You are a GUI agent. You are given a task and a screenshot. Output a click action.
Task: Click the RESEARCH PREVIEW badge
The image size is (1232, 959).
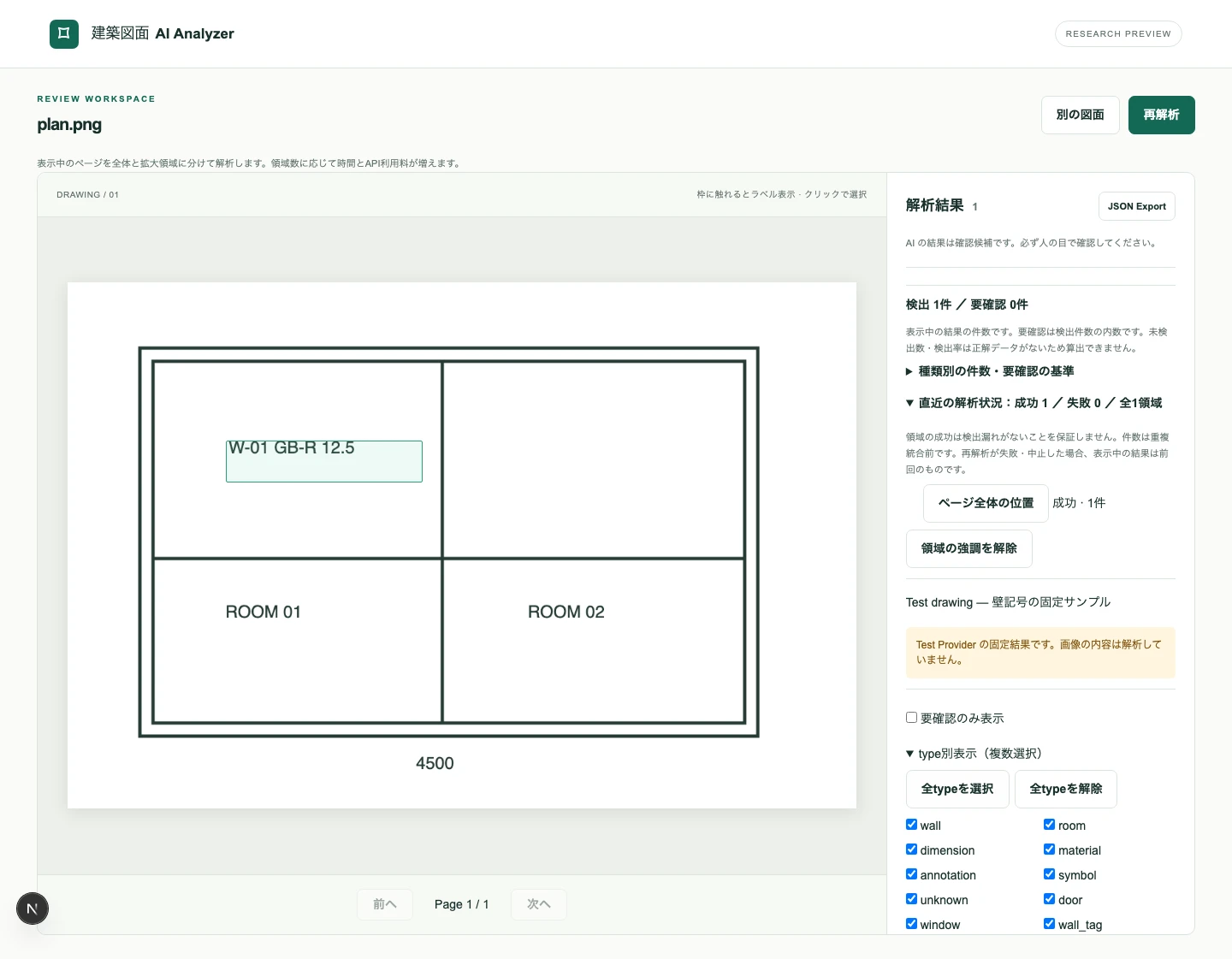click(1118, 34)
